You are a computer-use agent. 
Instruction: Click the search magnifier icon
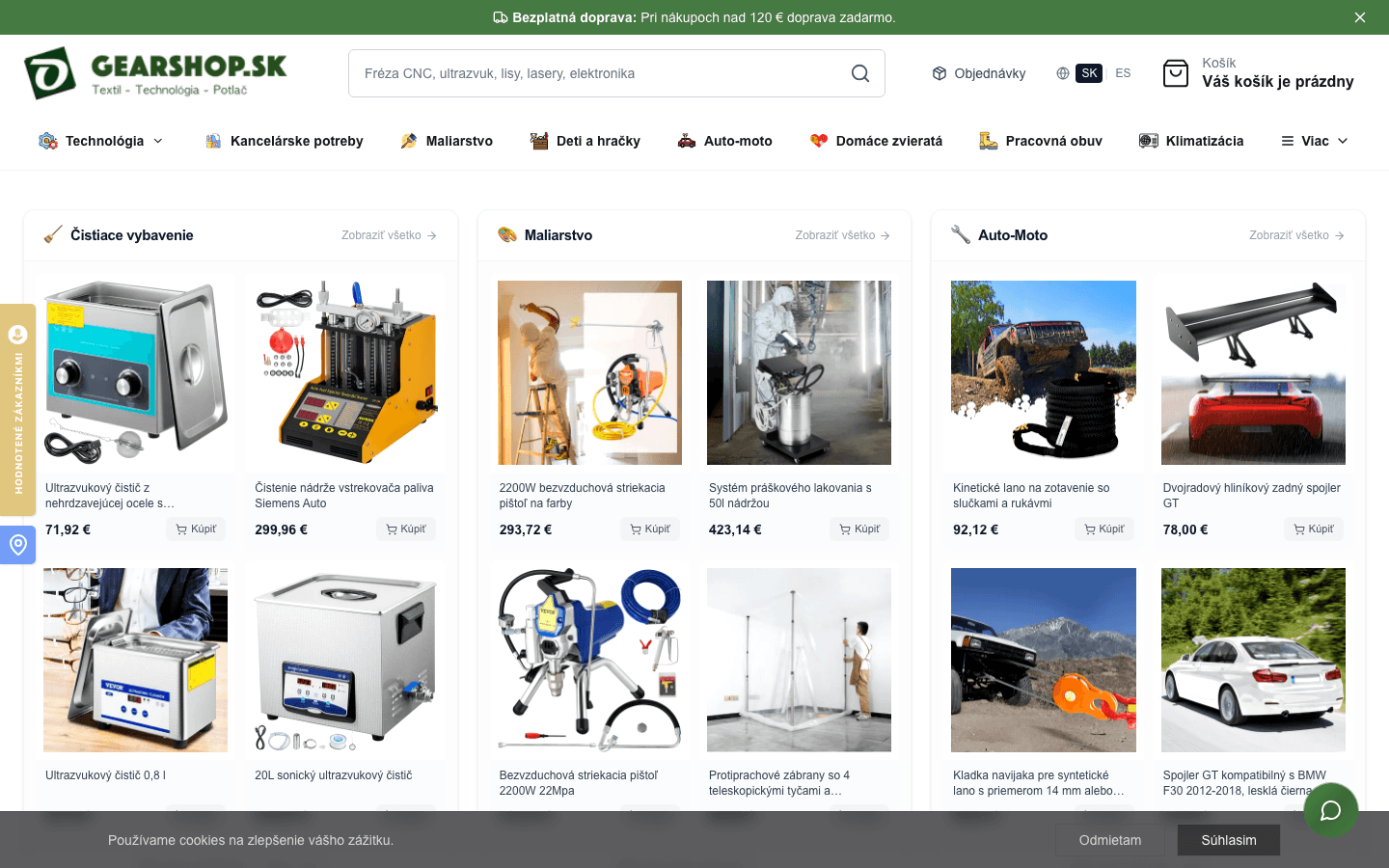(x=859, y=73)
